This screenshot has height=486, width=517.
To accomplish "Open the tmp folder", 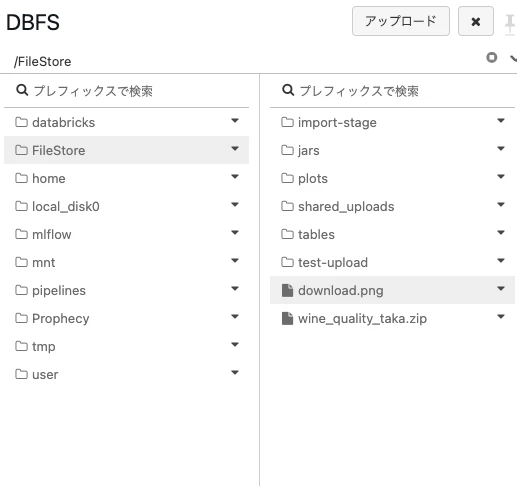I will pos(126,346).
